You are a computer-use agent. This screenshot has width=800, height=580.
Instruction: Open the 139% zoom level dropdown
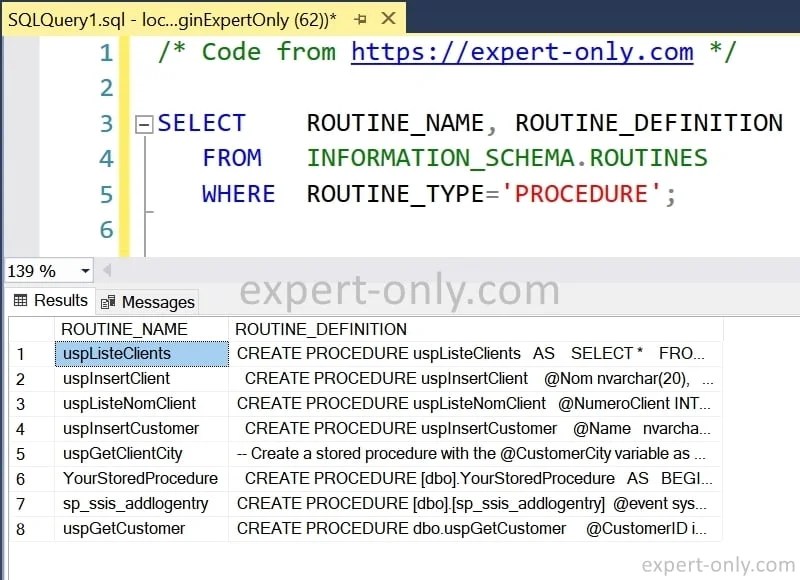click(45, 271)
